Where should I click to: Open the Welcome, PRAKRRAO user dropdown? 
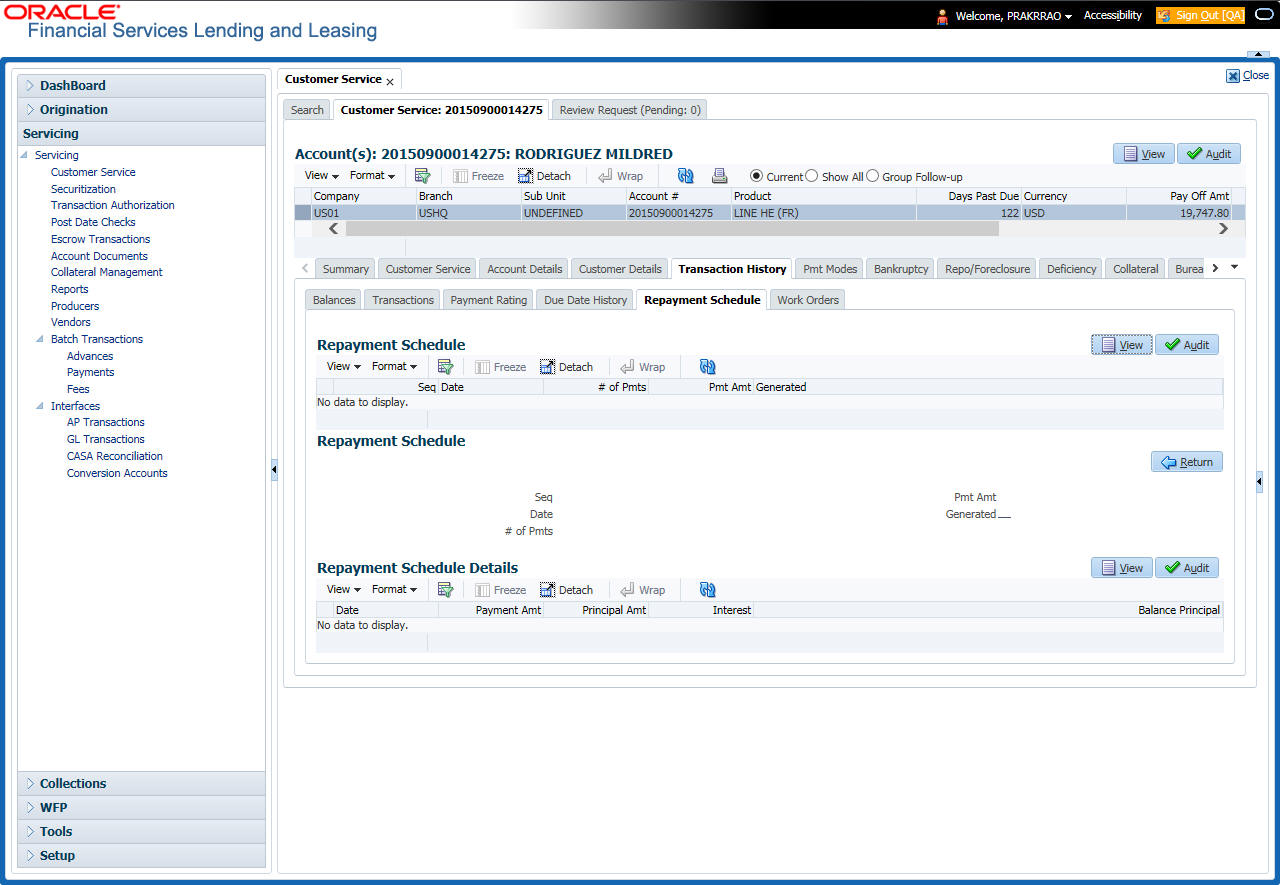[1013, 16]
